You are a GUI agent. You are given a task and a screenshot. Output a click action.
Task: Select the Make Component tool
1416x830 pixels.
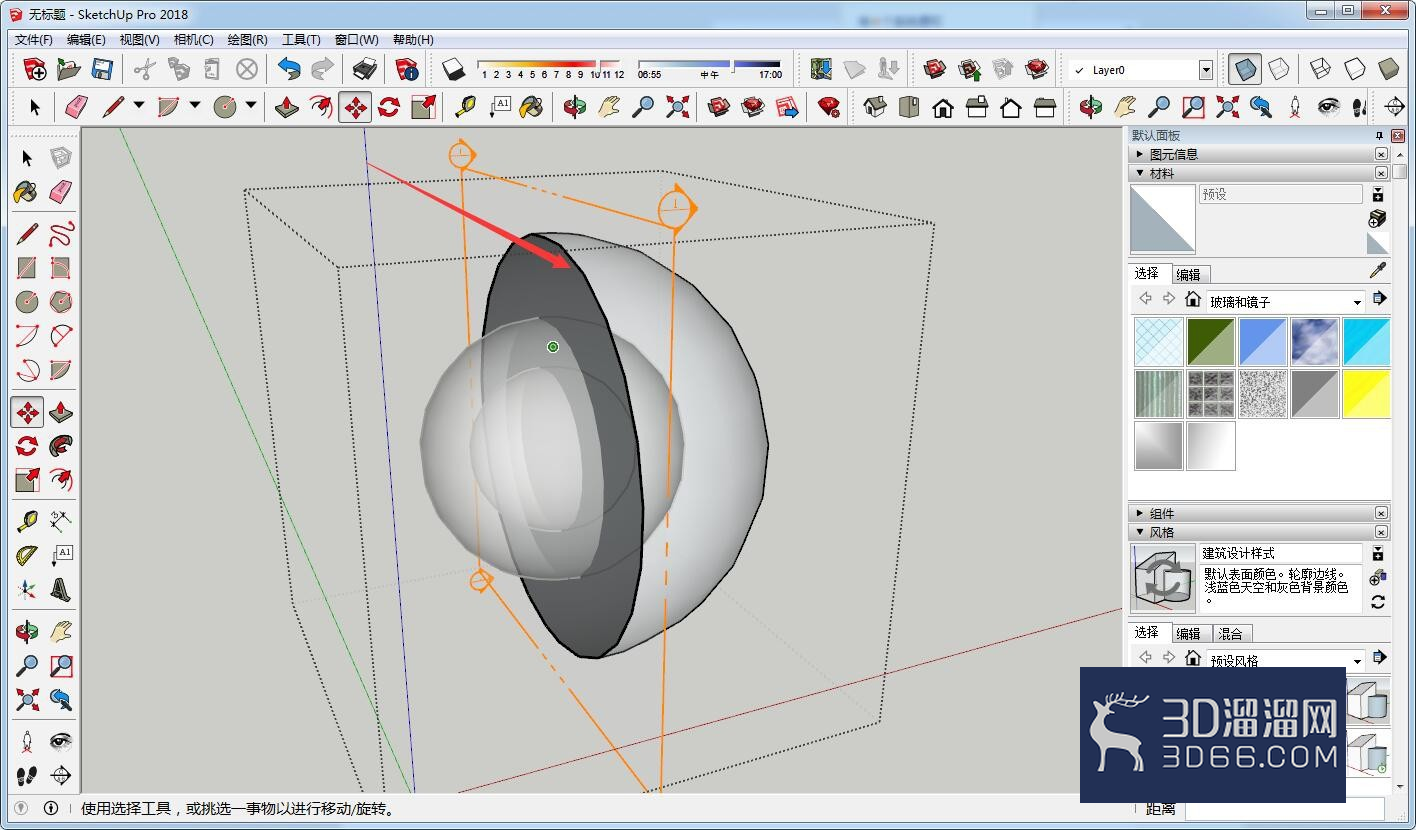pos(61,158)
